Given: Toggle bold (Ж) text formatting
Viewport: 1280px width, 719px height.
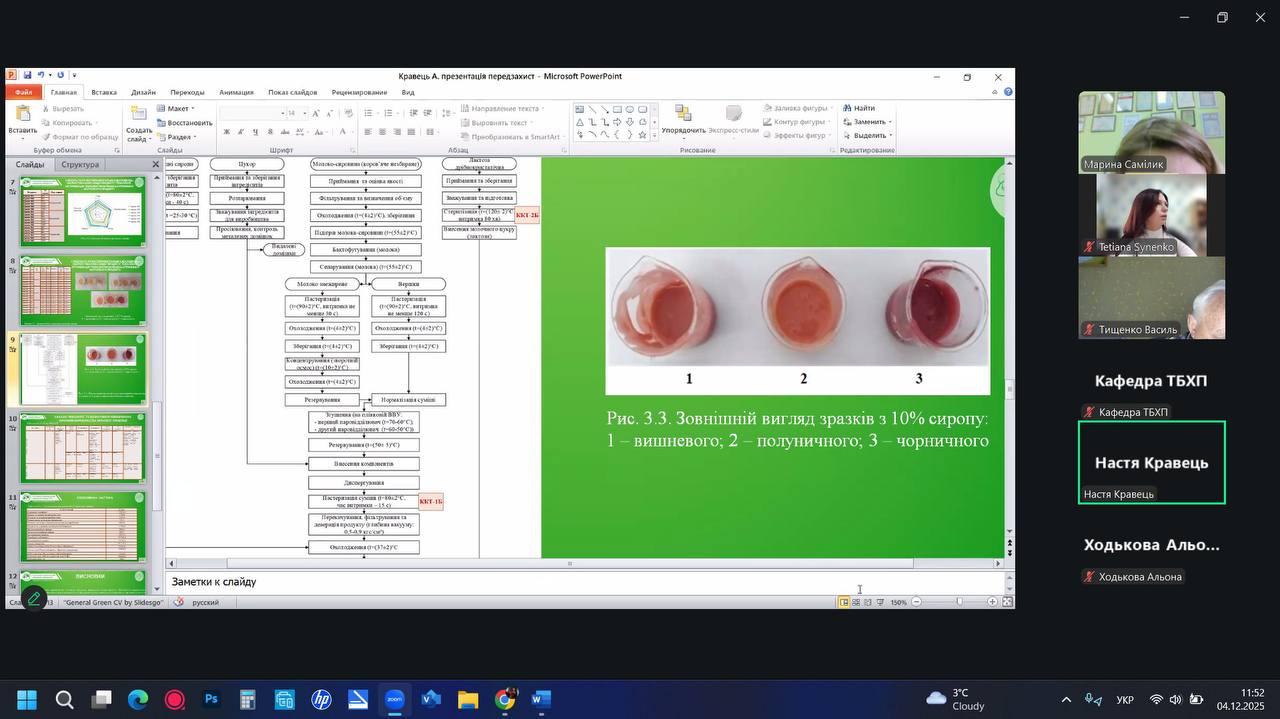Looking at the screenshot, I should (227, 132).
